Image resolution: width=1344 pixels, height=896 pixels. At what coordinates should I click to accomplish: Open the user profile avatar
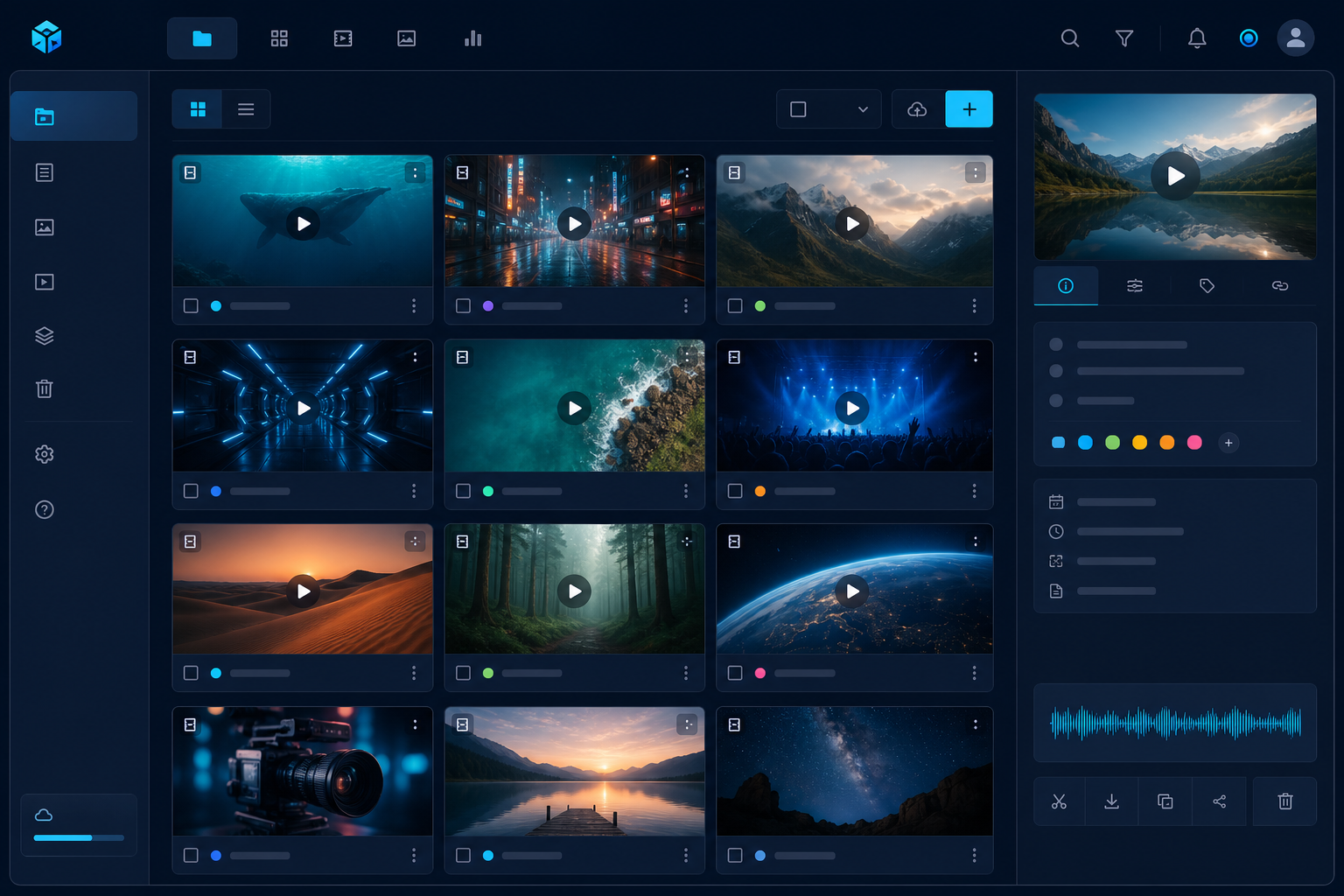click(1296, 38)
